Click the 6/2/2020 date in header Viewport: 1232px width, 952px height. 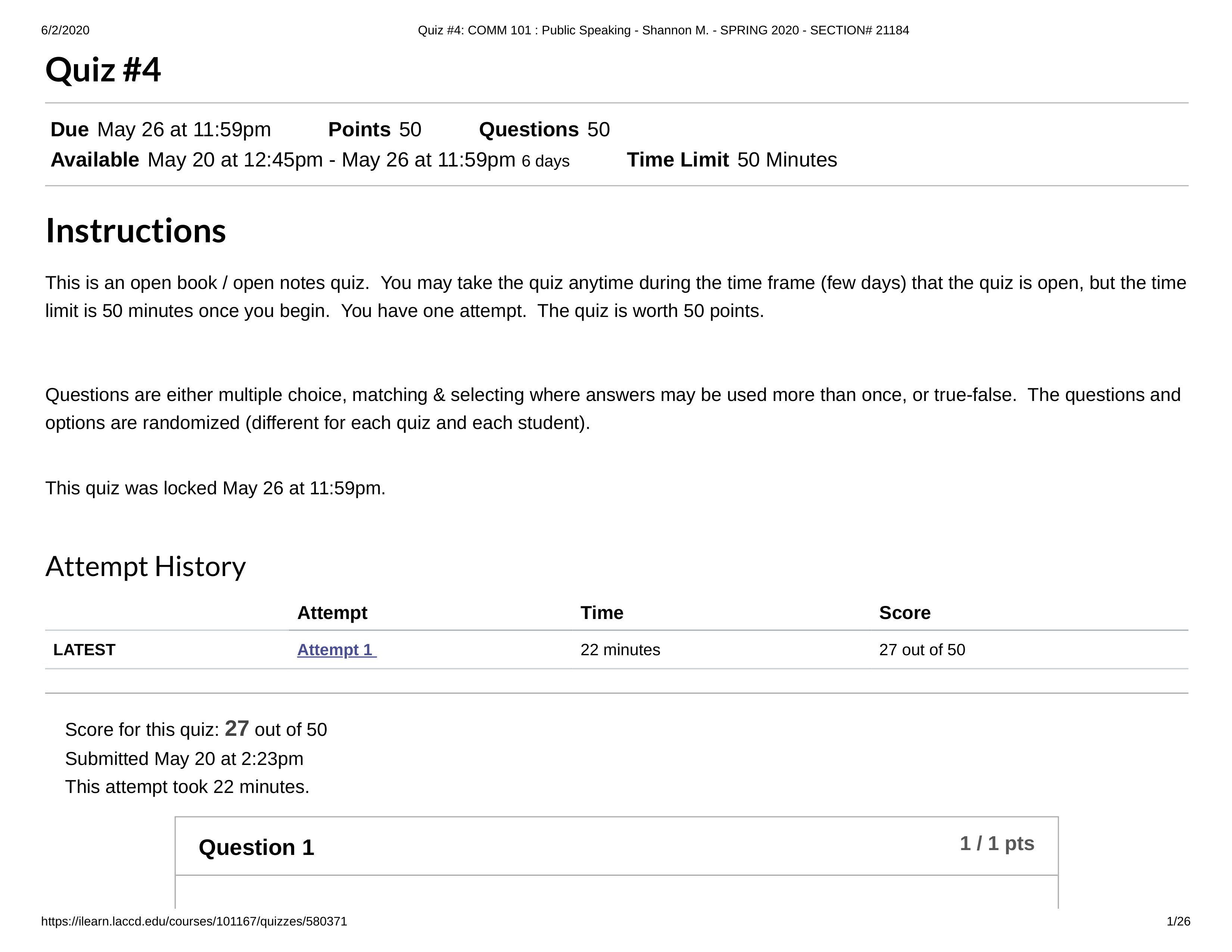(x=65, y=31)
